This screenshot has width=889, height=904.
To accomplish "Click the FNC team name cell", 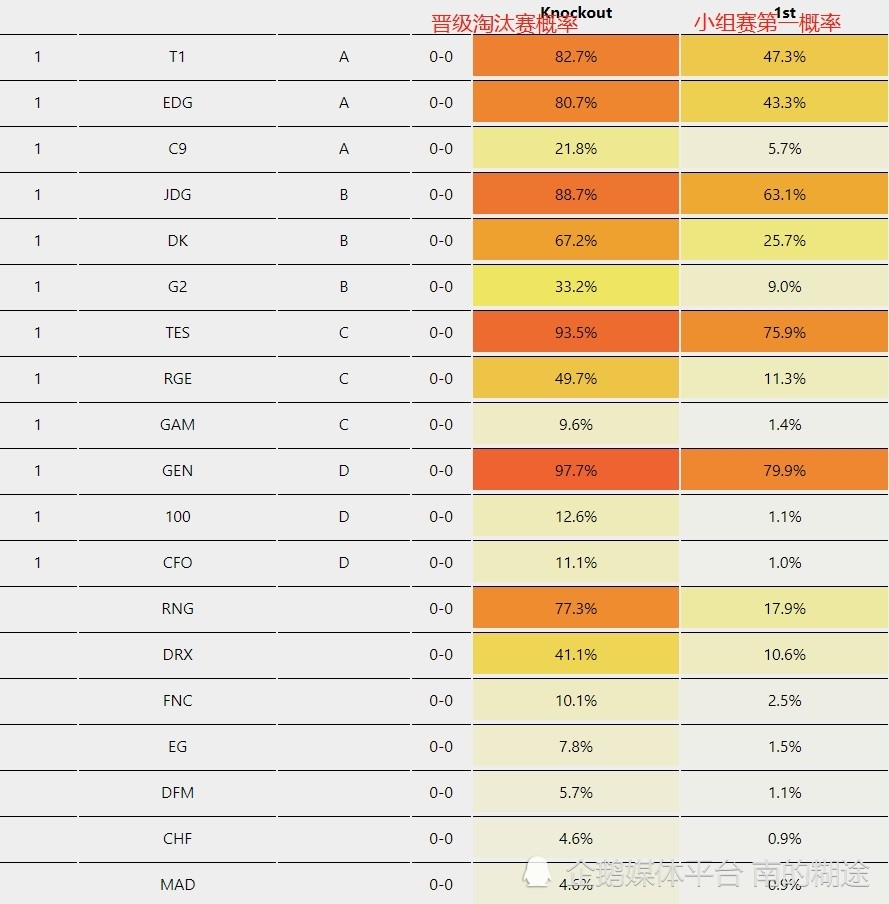I will 177,701.
